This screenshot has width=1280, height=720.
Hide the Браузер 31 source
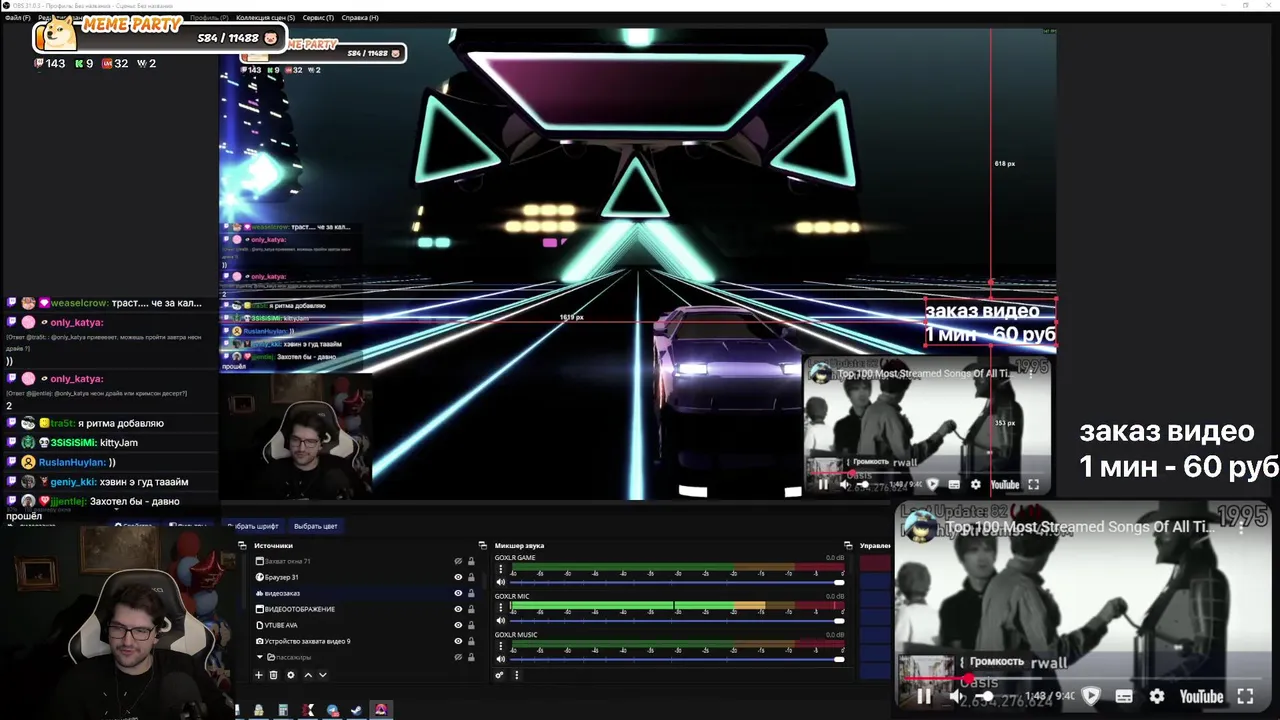pos(458,577)
